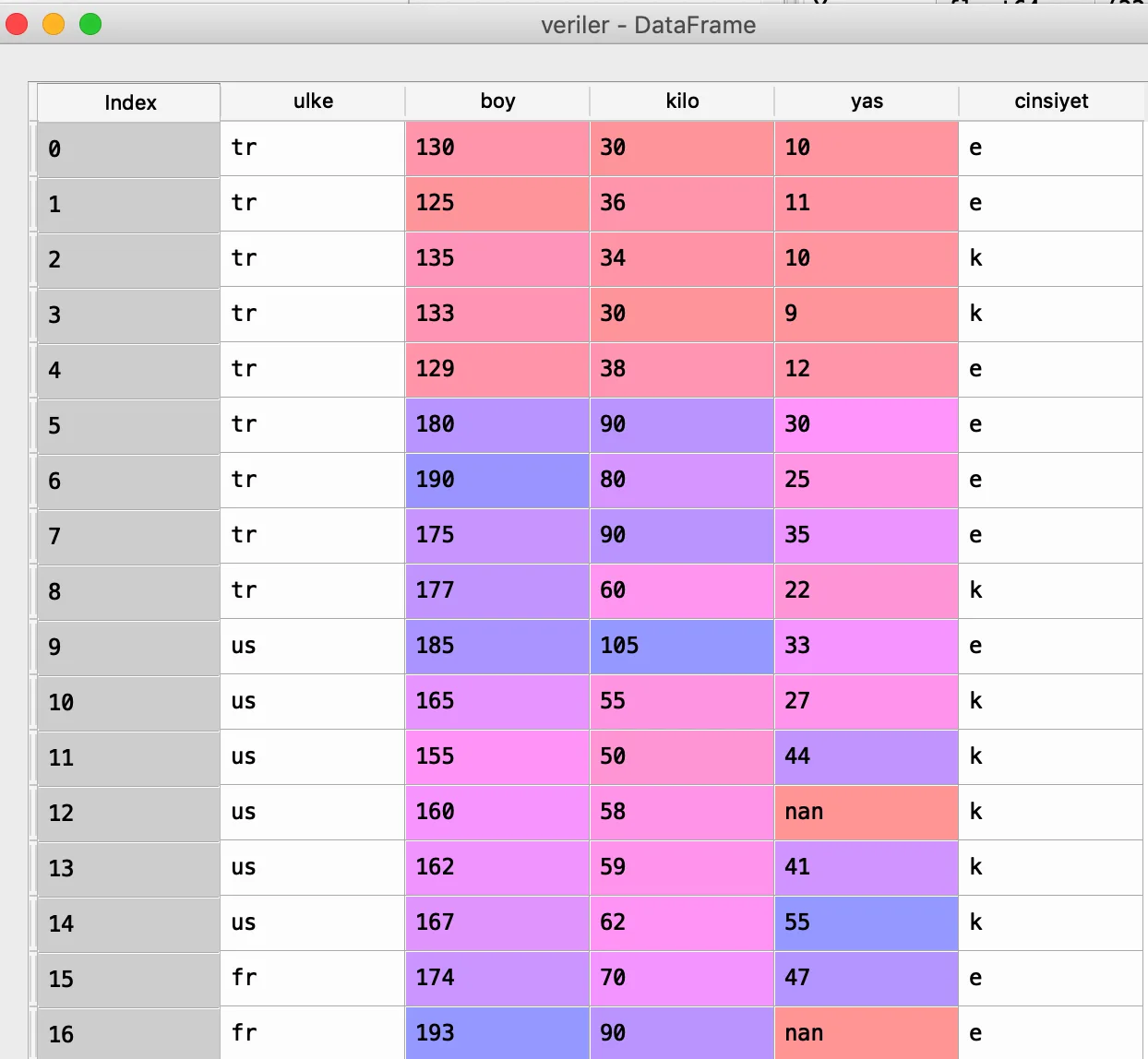Select ulke cell us in row 11
The image size is (1148, 1059).
[x=313, y=757]
